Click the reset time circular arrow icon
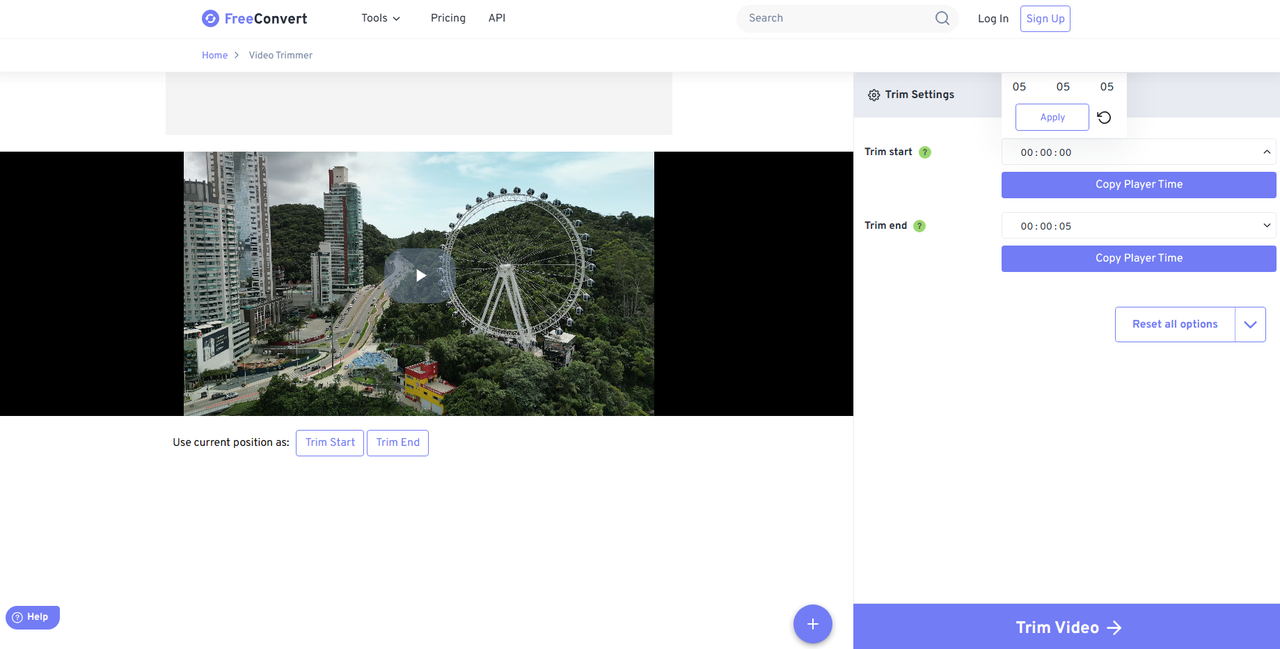Image resolution: width=1280 pixels, height=649 pixels. [1104, 117]
